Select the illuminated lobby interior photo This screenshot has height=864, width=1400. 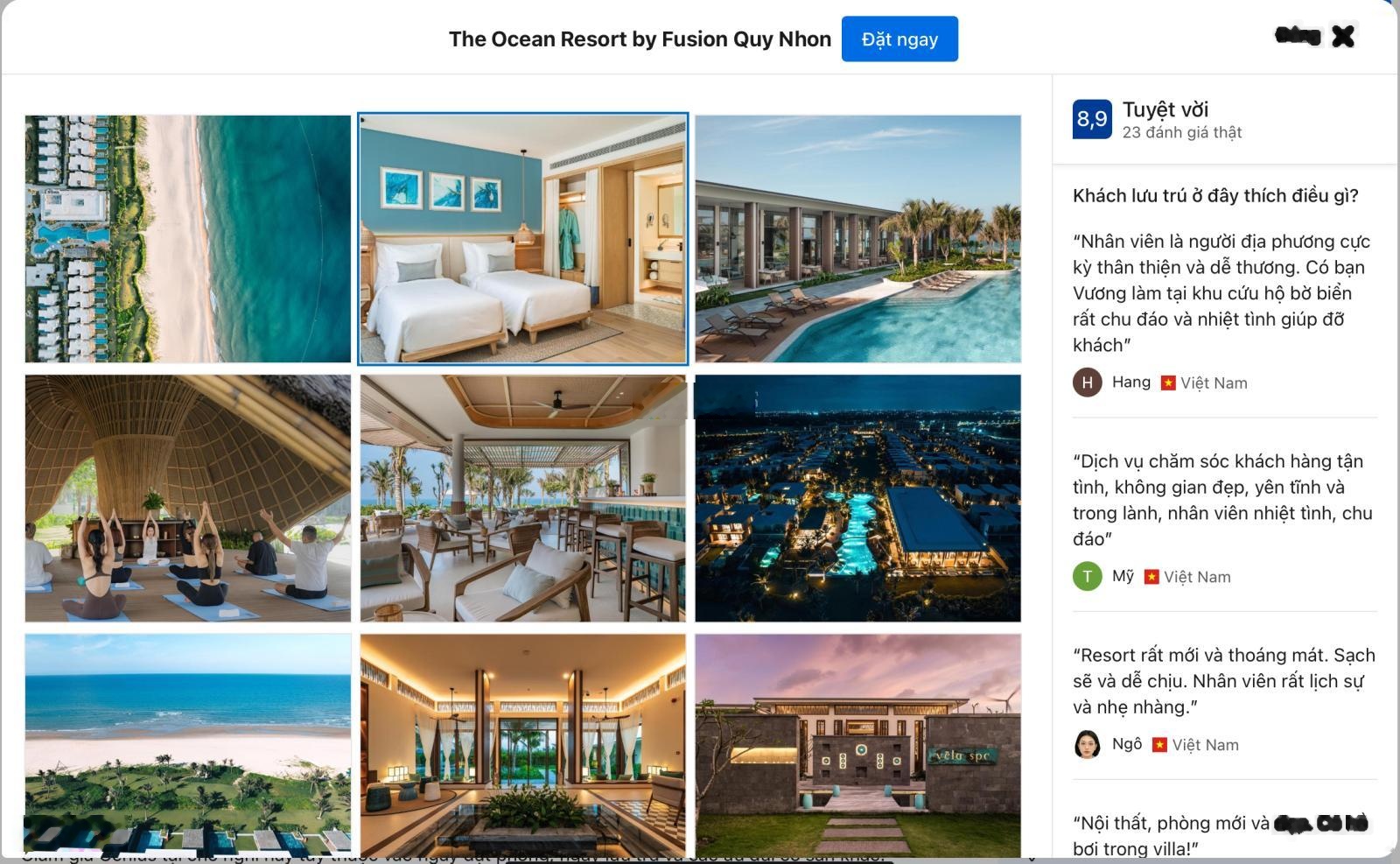click(523, 745)
